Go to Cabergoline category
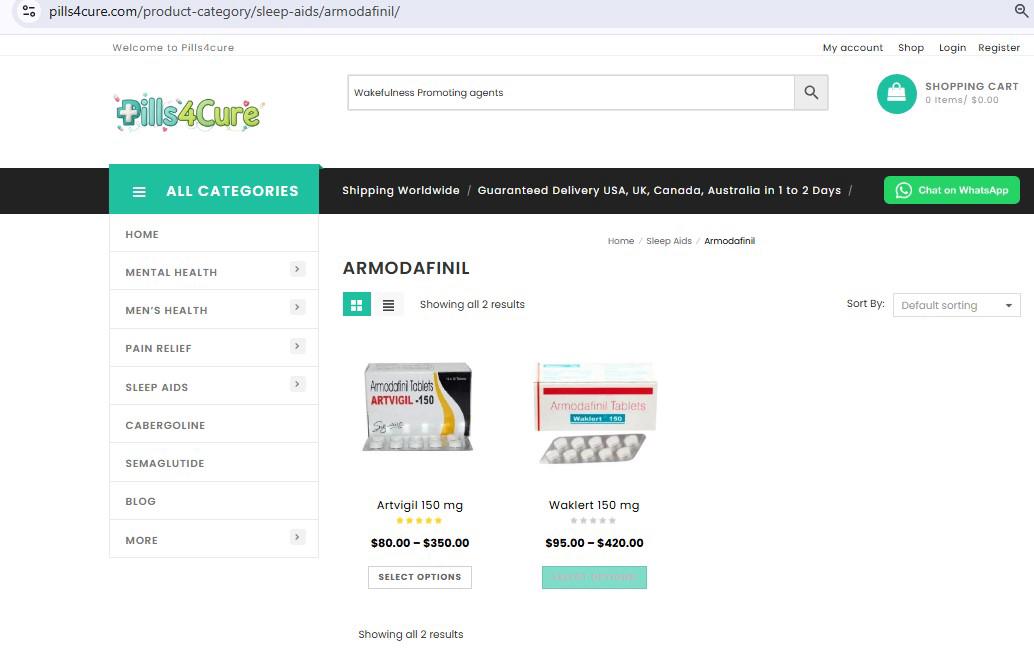1034x652 pixels. (165, 426)
